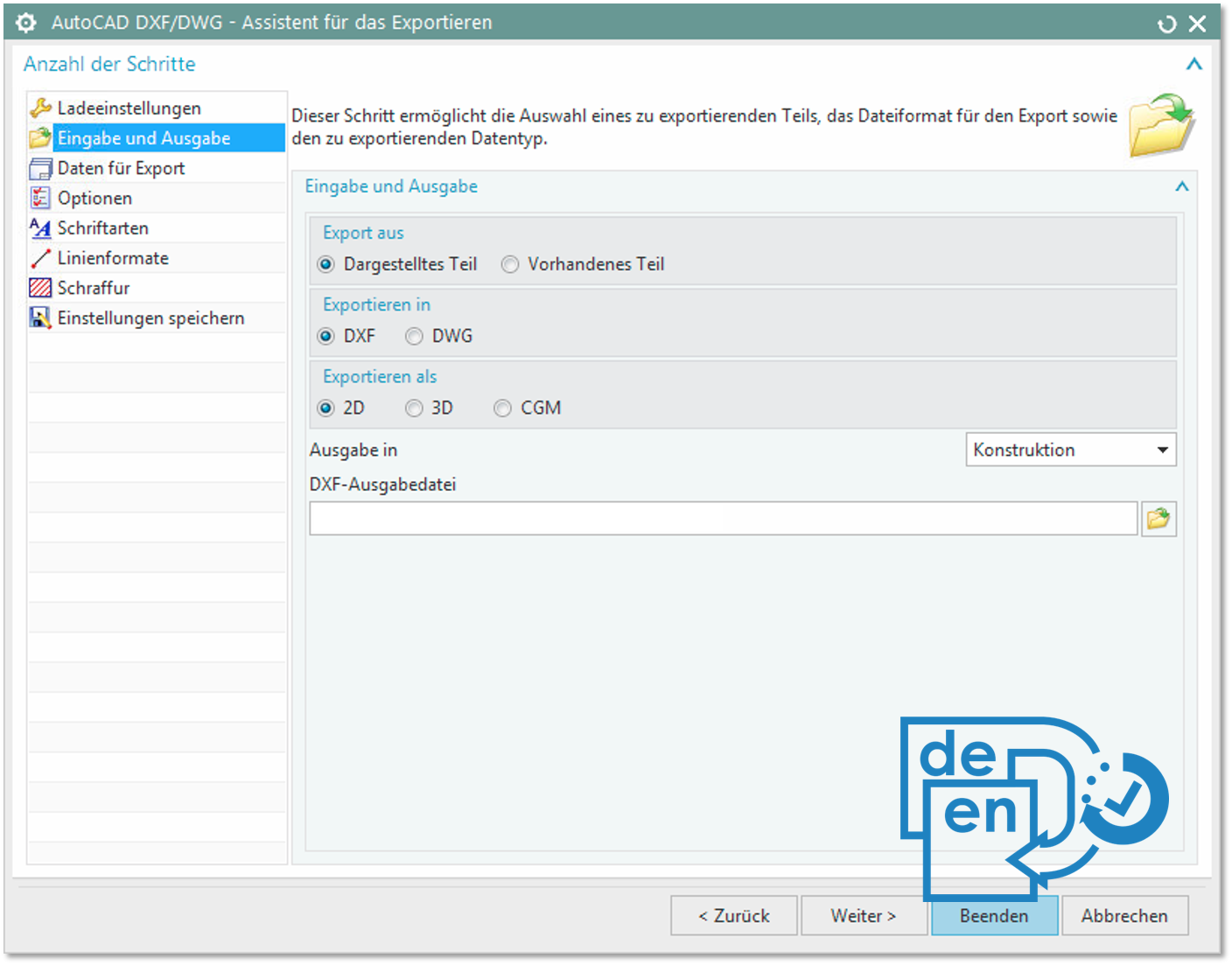Click the Ladeeinstellungen wrench icon
This screenshot has height=965, width=1232.
(x=40, y=108)
